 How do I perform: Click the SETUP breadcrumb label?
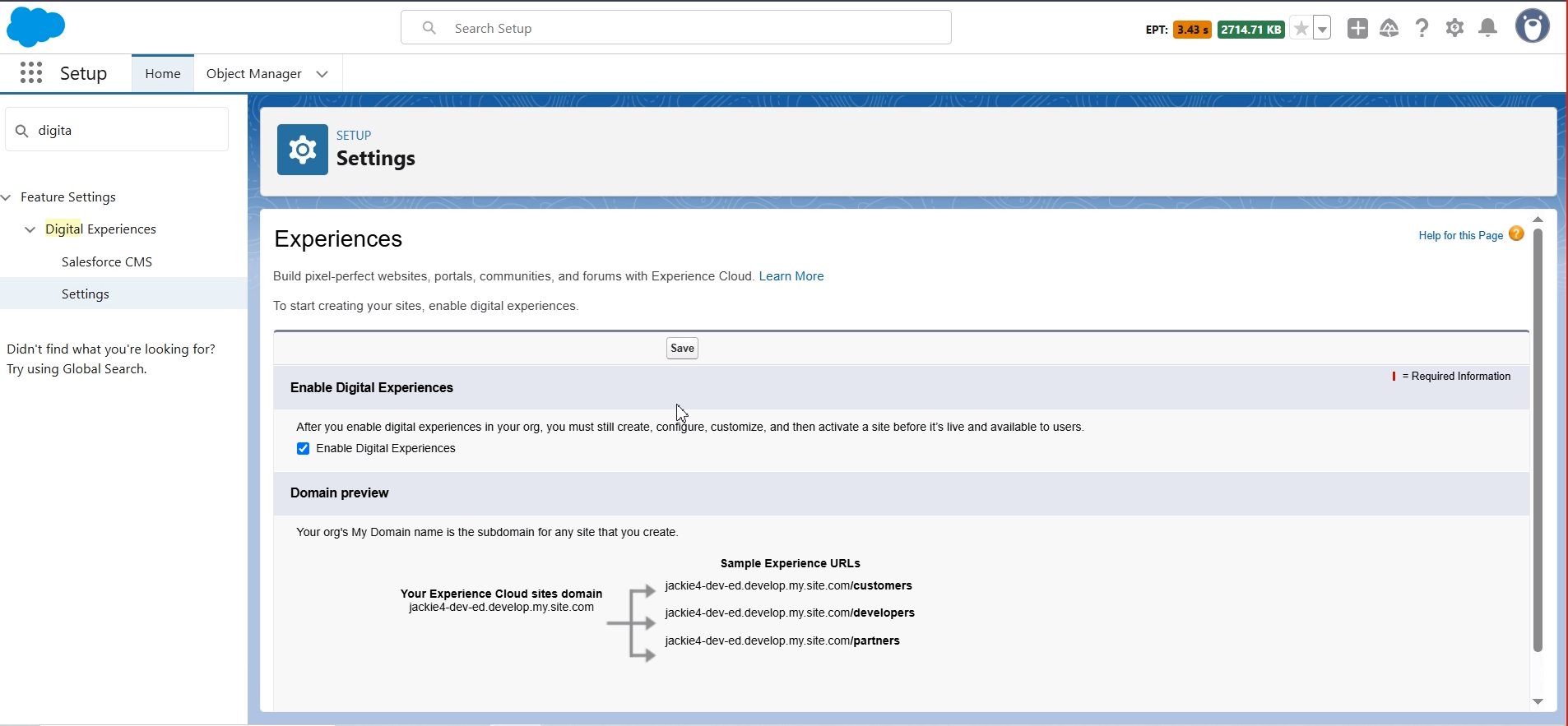point(354,135)
